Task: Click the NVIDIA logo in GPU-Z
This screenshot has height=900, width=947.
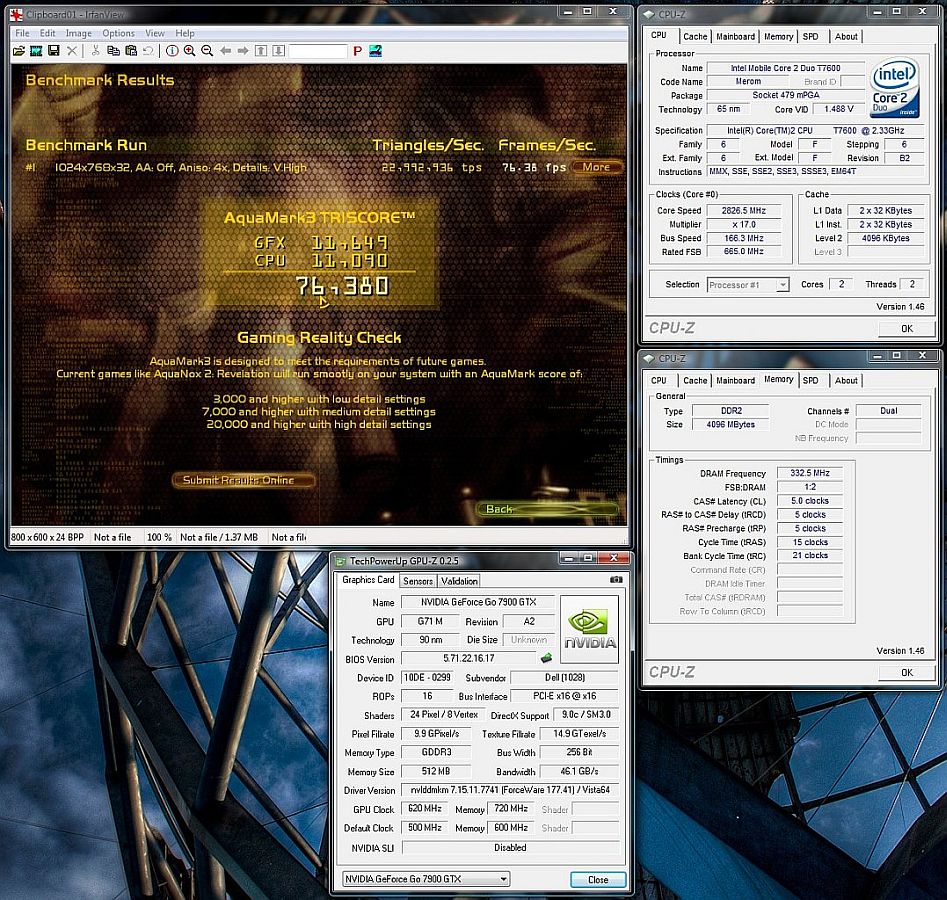Action: tap(589, 630)
